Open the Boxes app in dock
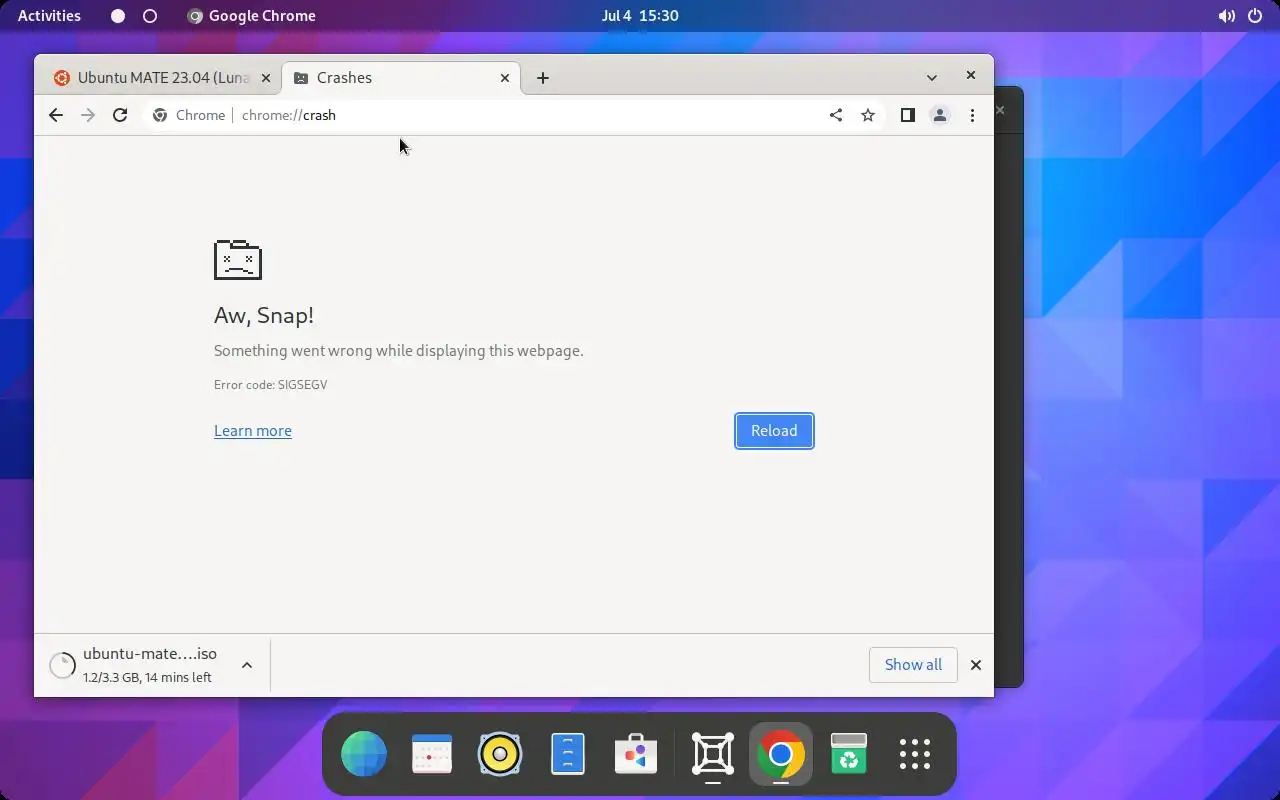1280x800 pixels. [x=713, y=754]
